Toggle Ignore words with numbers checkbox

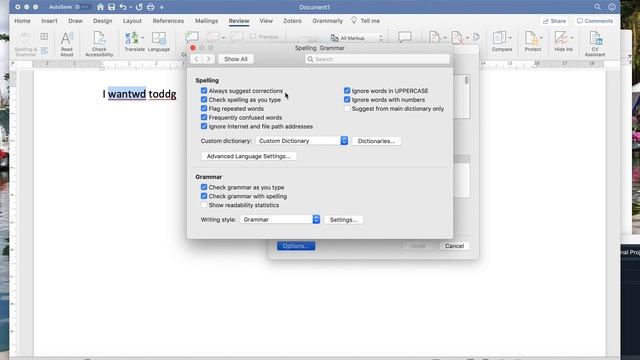(x=347, y=100)
